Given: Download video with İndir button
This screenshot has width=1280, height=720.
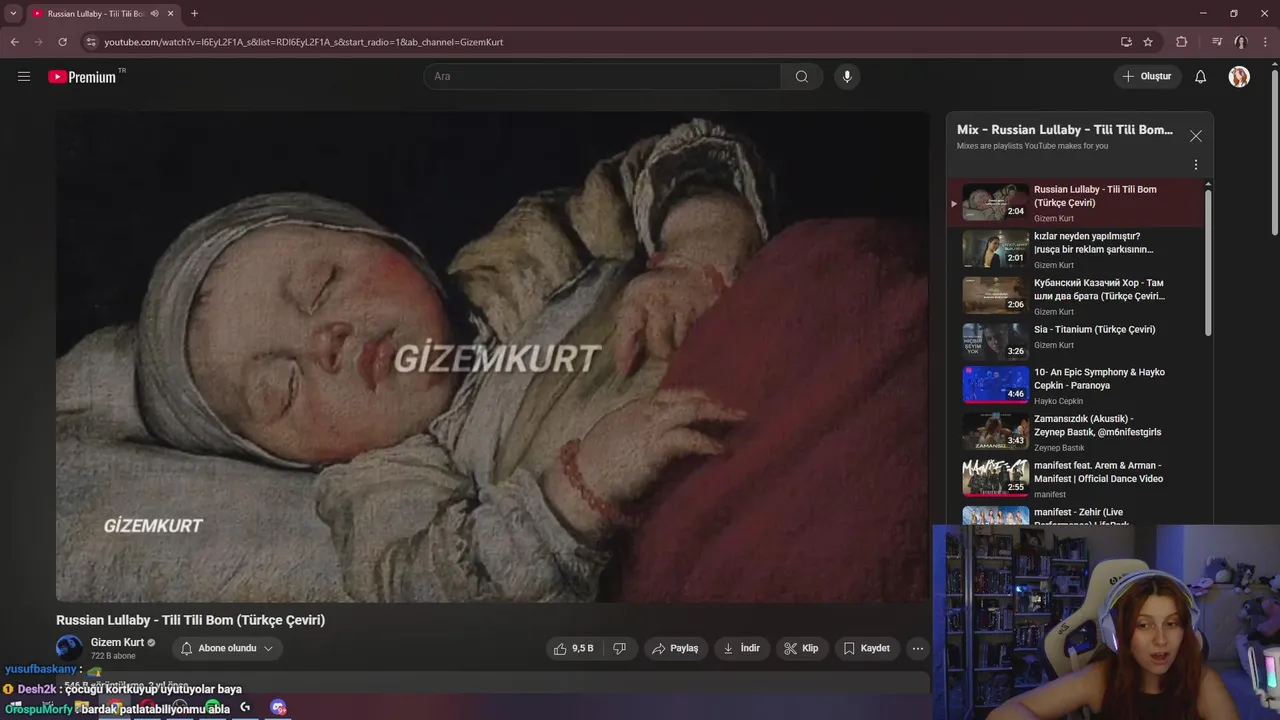Looking at the screenshot, I should [742, 648].
